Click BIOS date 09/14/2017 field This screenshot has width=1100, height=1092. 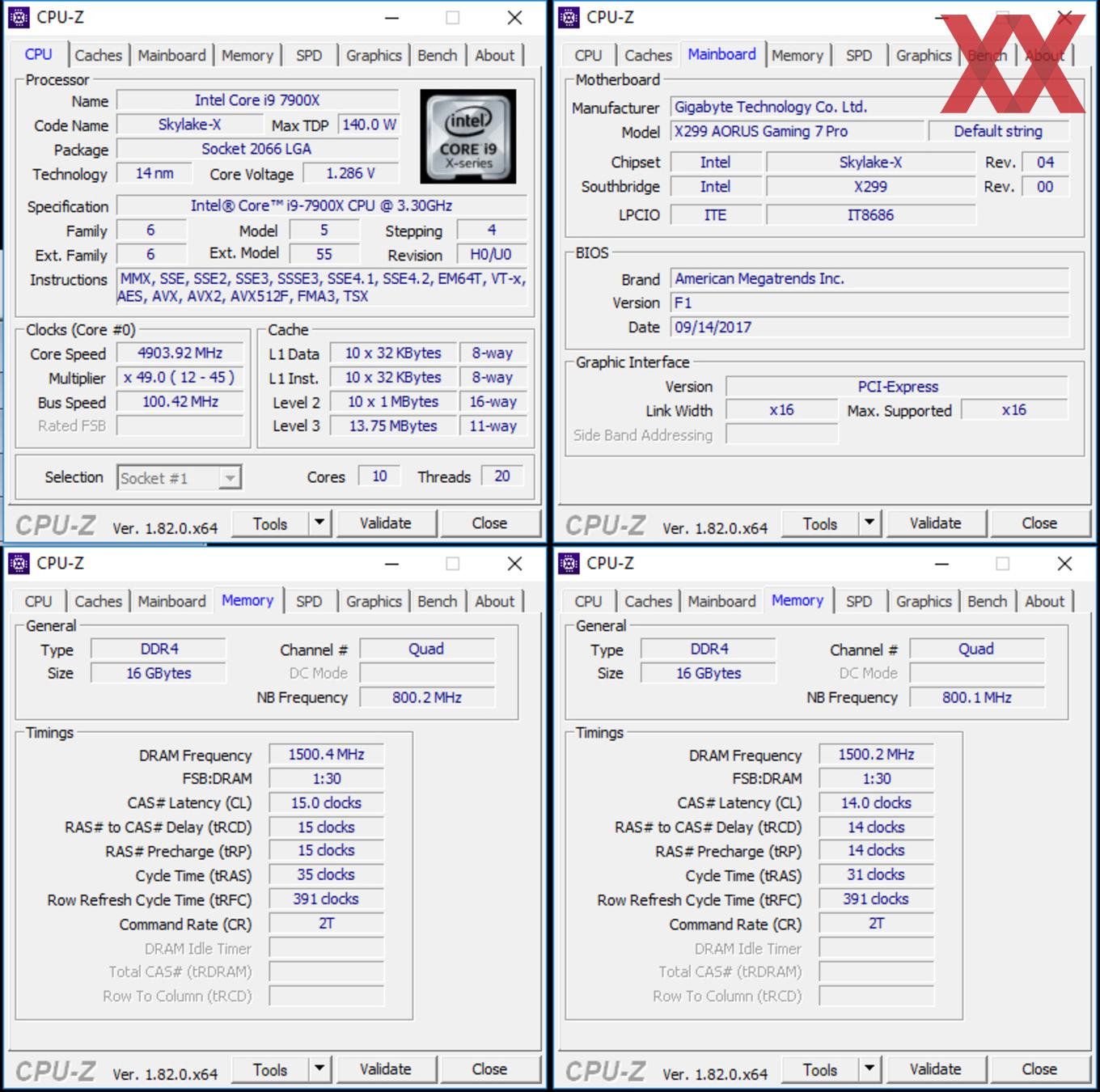(x=870, y=327)
